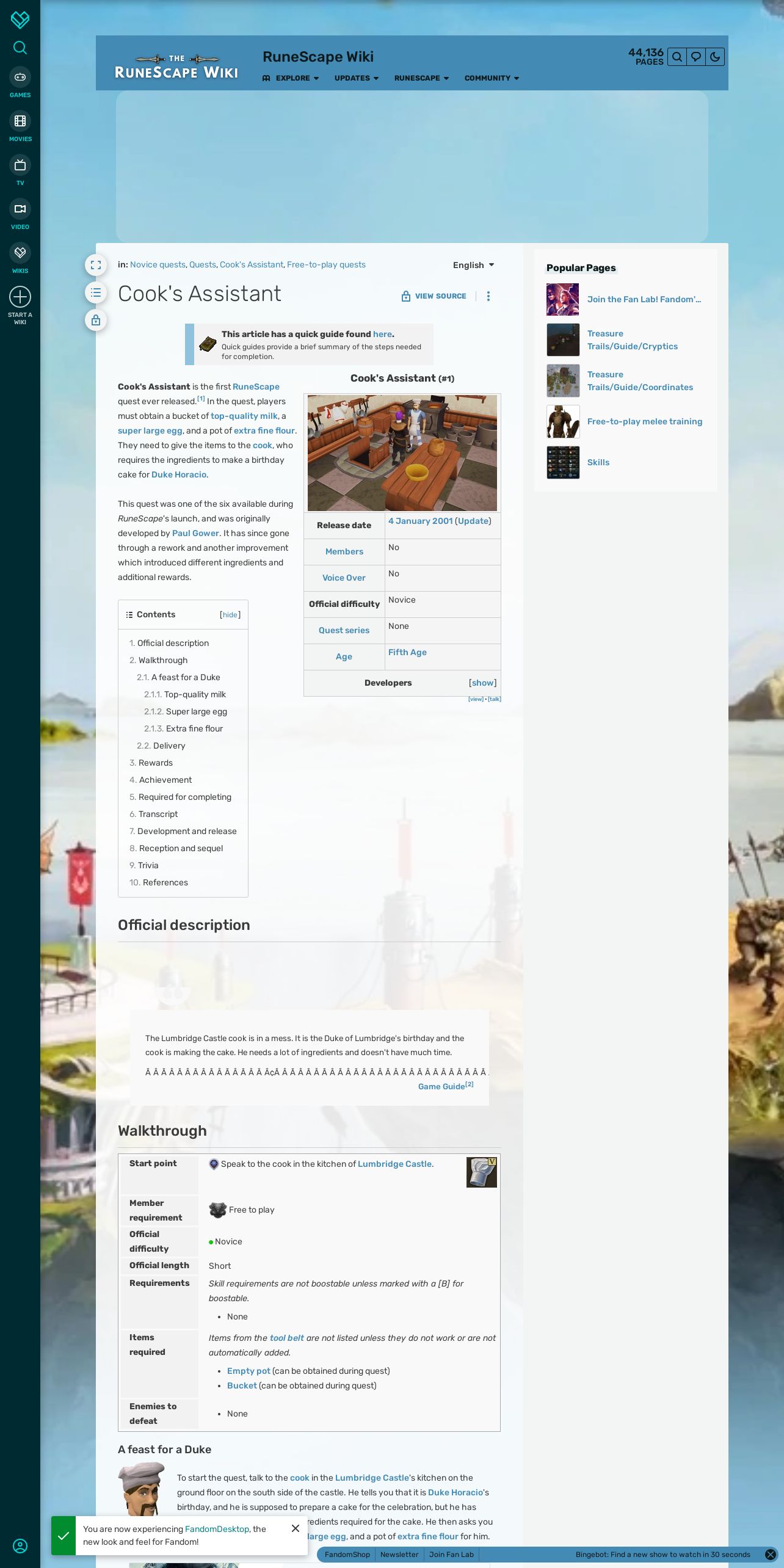784x1568 pixels.
Task: Click the infobox view link
Action: point(476,699)
